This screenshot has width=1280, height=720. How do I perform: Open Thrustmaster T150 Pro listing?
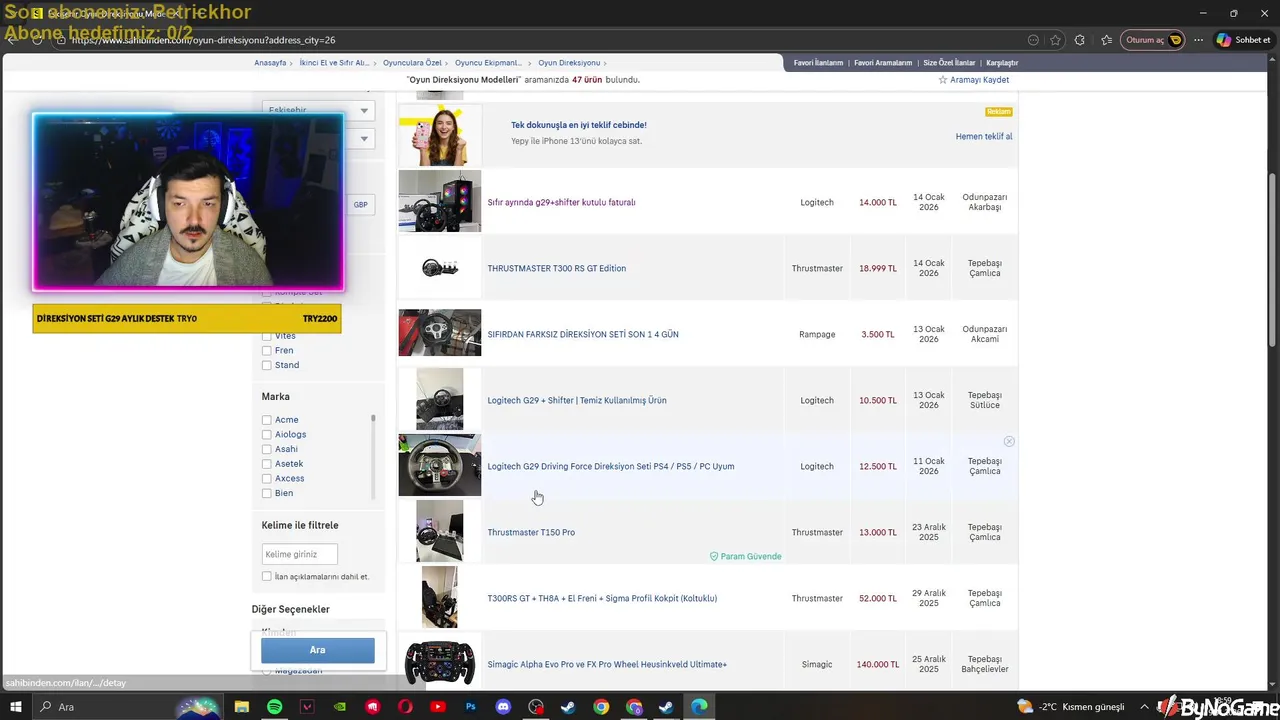point(531,532)
